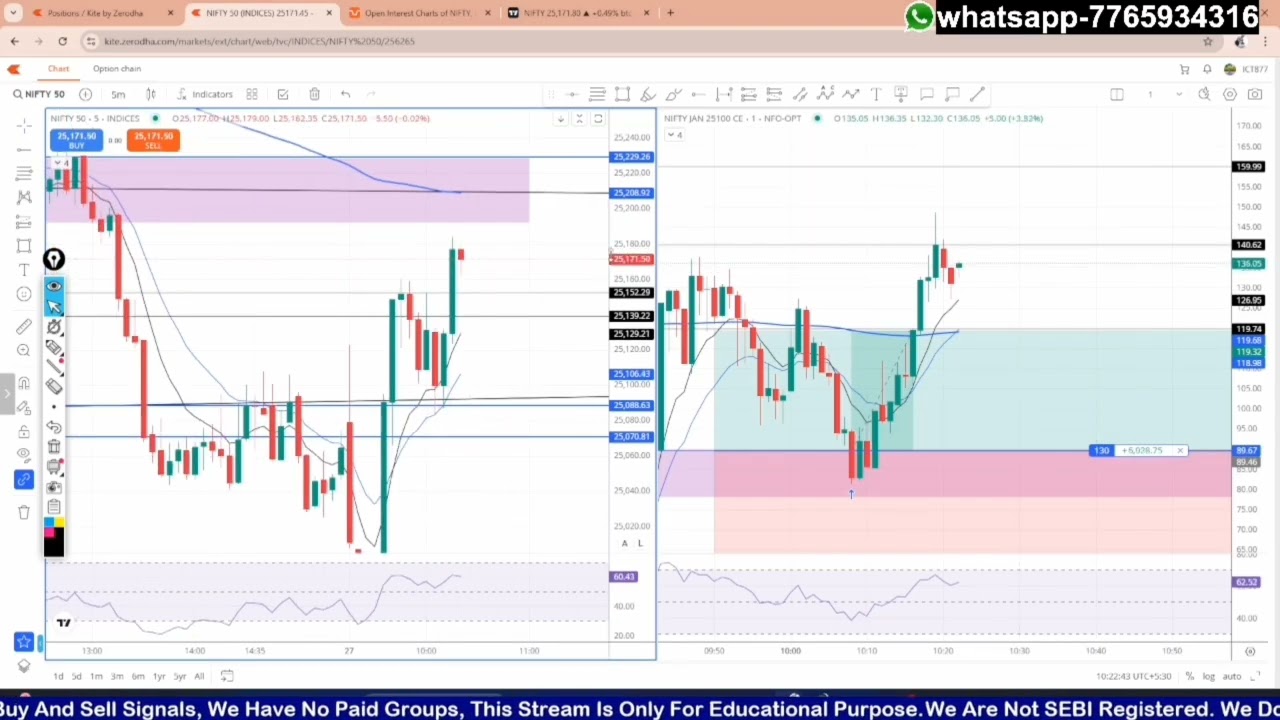Viewport: 1280px width, 720px height.
Task: Change the candlestick chart style
Action: click(x=151, y=94)
